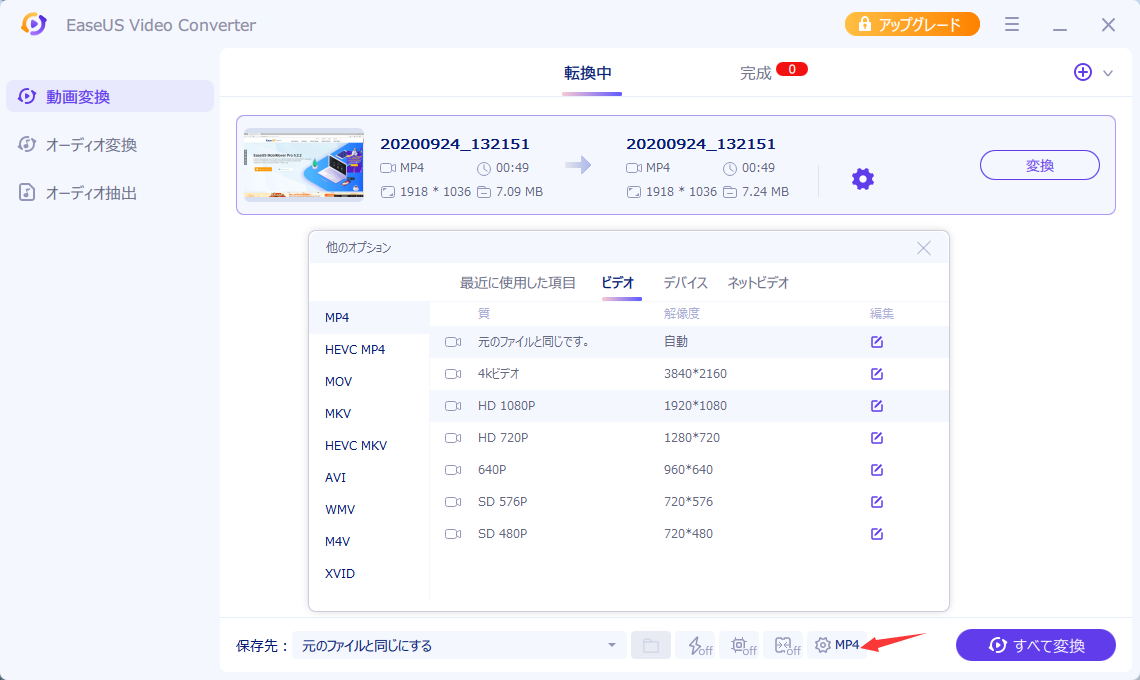Click the アップグレード button
Screen dimensions: 1140x680
pyautogui.click(x=912, y=24)
